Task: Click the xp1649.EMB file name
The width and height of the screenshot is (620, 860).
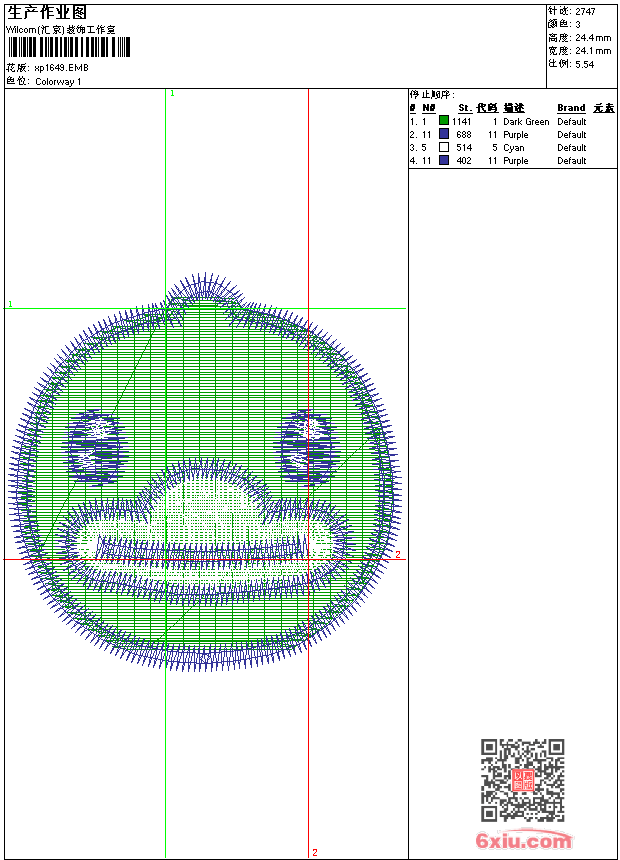Action: (61, 68)
